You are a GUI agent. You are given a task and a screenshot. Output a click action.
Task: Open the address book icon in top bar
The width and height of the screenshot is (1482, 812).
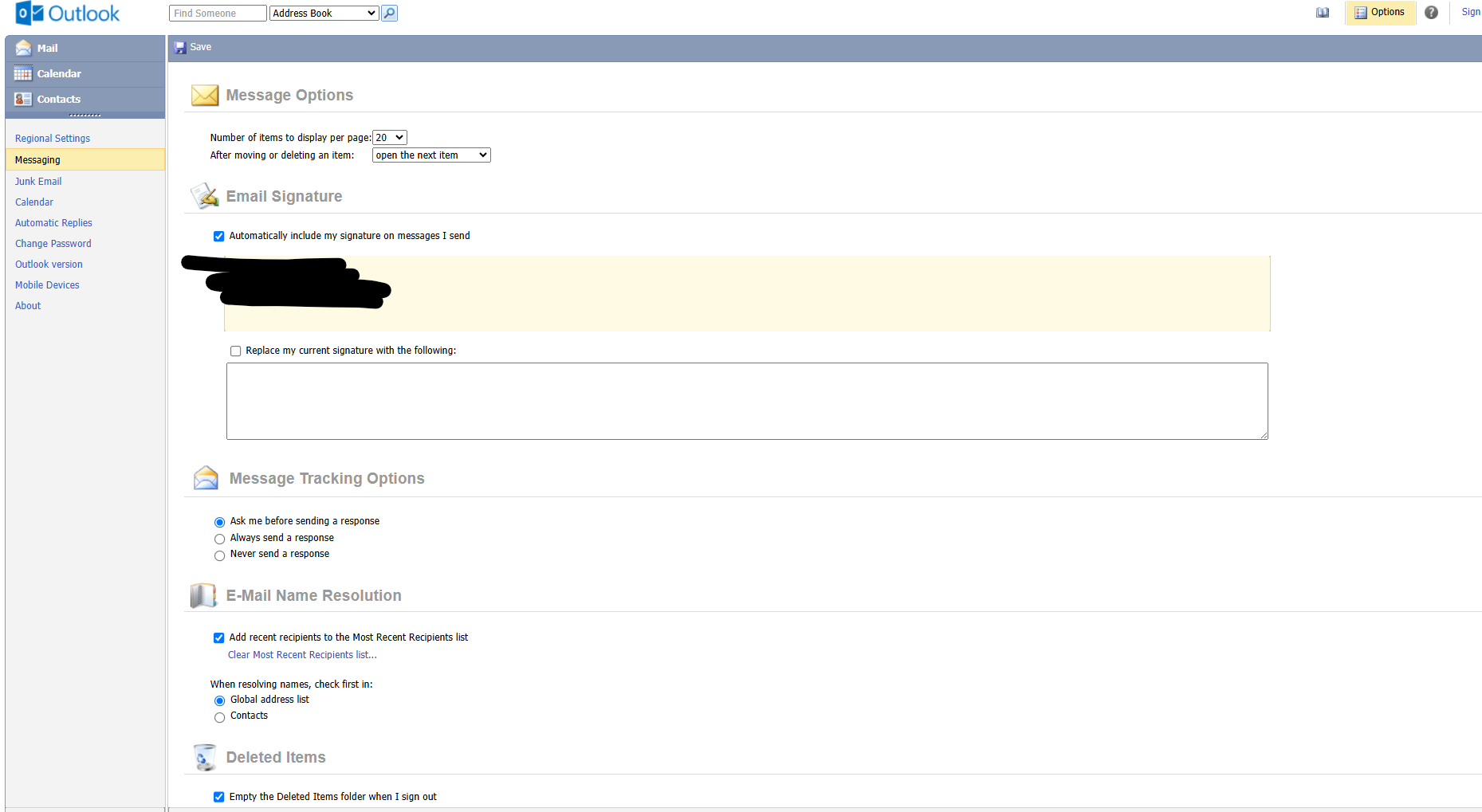coord(1323,12)
